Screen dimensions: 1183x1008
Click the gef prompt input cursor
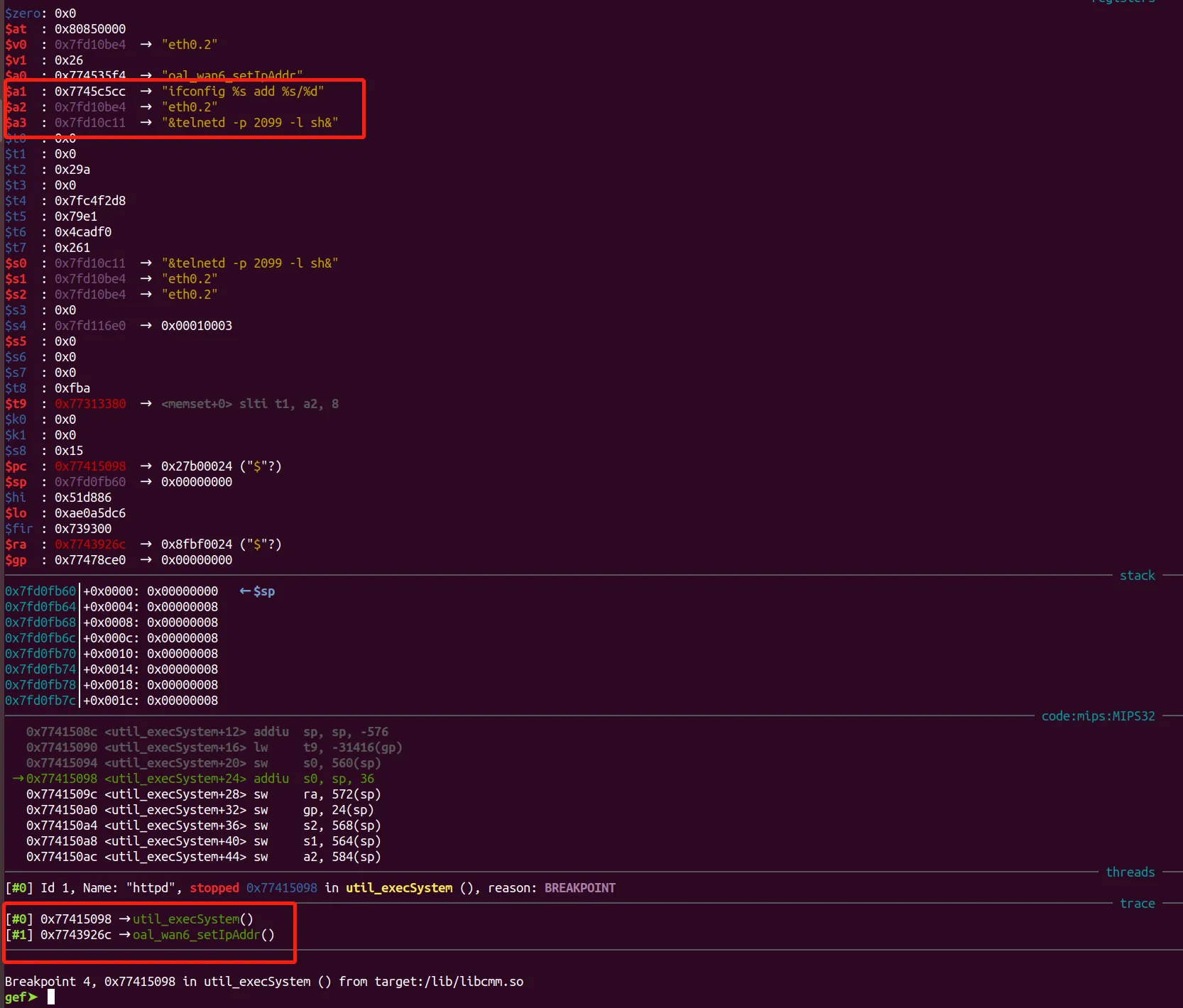pos(51,997)
